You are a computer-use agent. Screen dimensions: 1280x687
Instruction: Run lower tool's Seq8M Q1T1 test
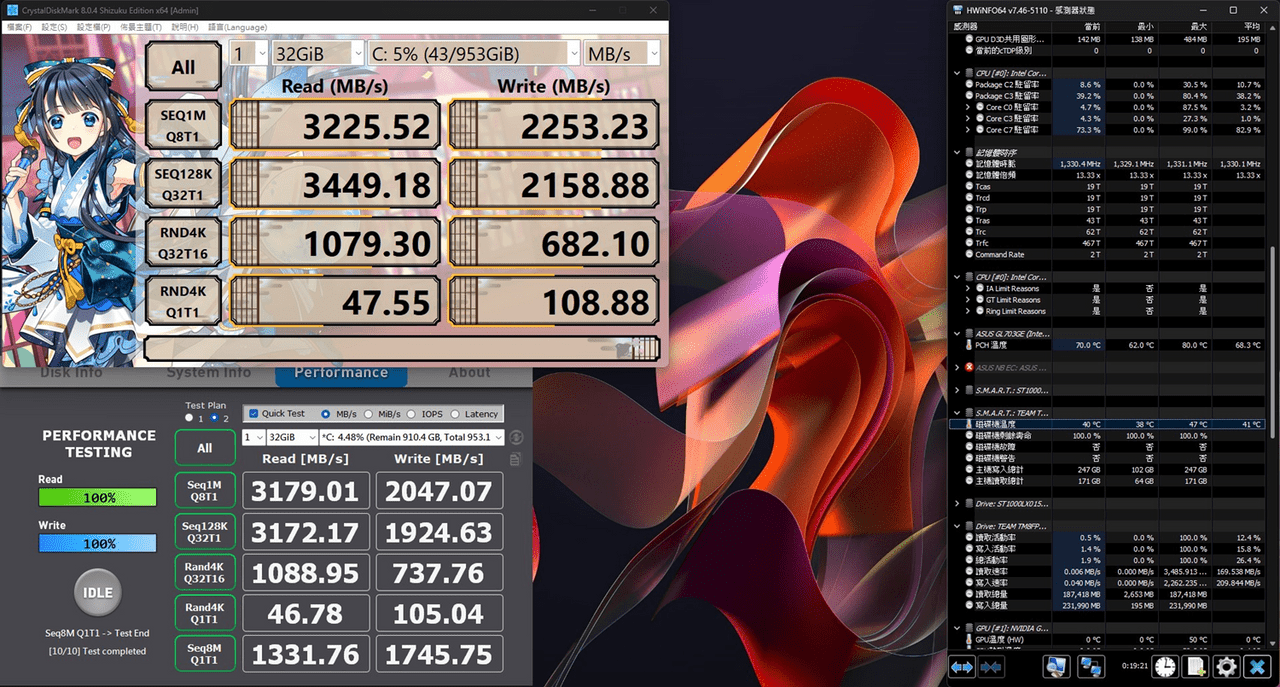205,654
